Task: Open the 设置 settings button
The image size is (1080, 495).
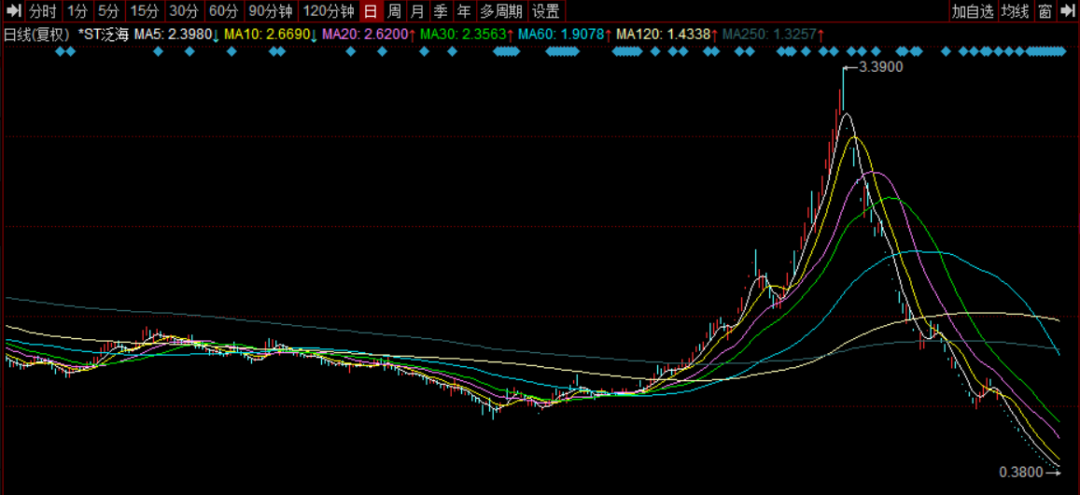Action: coord(545,12)
